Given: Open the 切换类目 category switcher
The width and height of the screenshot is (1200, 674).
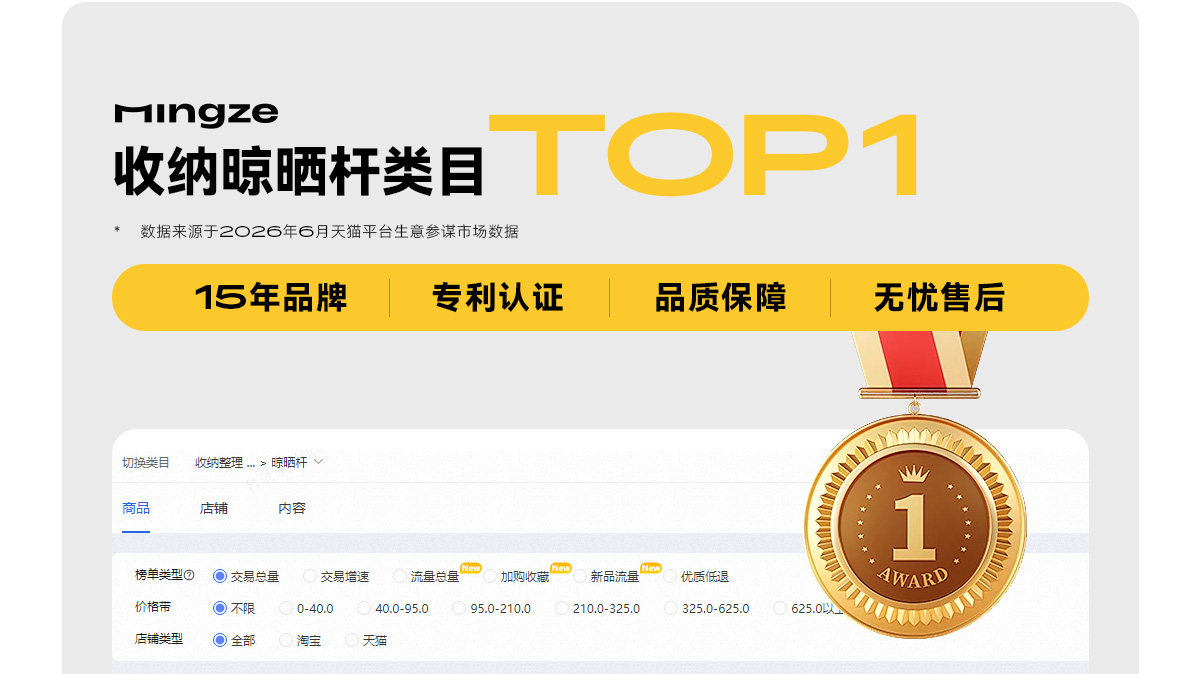Looking at the screenshot, I should click(146, 462).
